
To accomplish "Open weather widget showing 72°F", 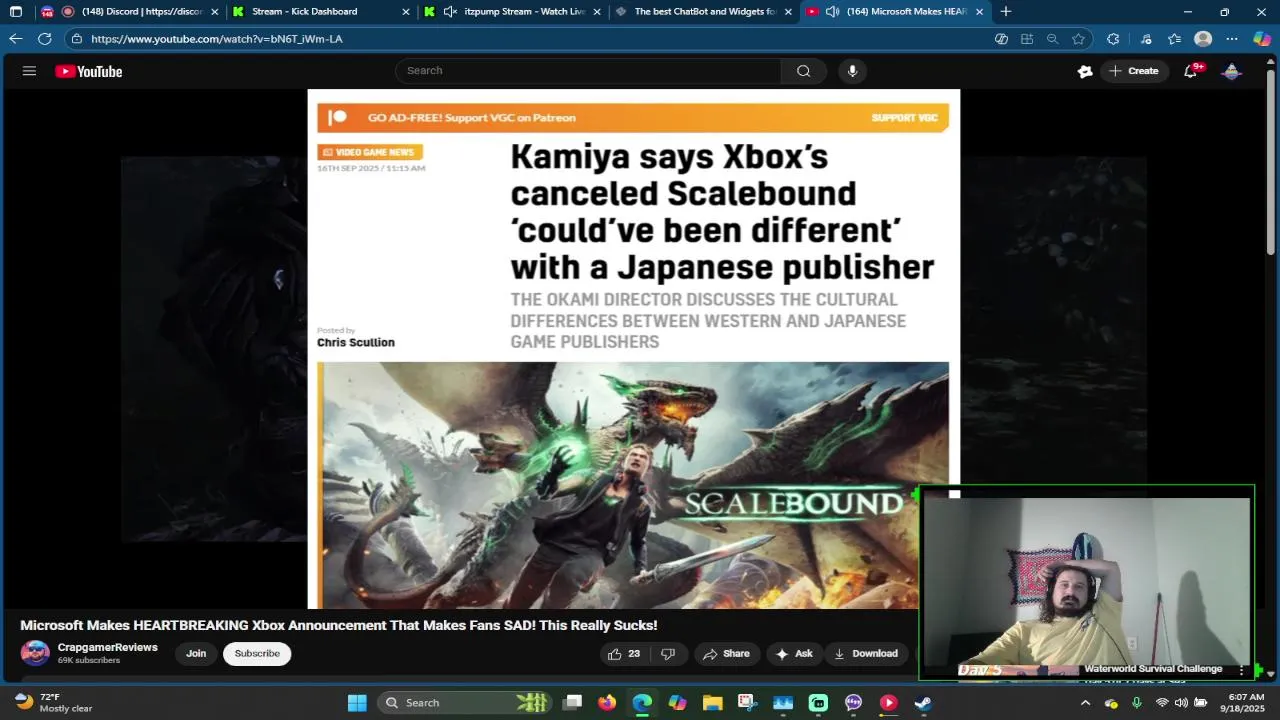I will 54,703.
